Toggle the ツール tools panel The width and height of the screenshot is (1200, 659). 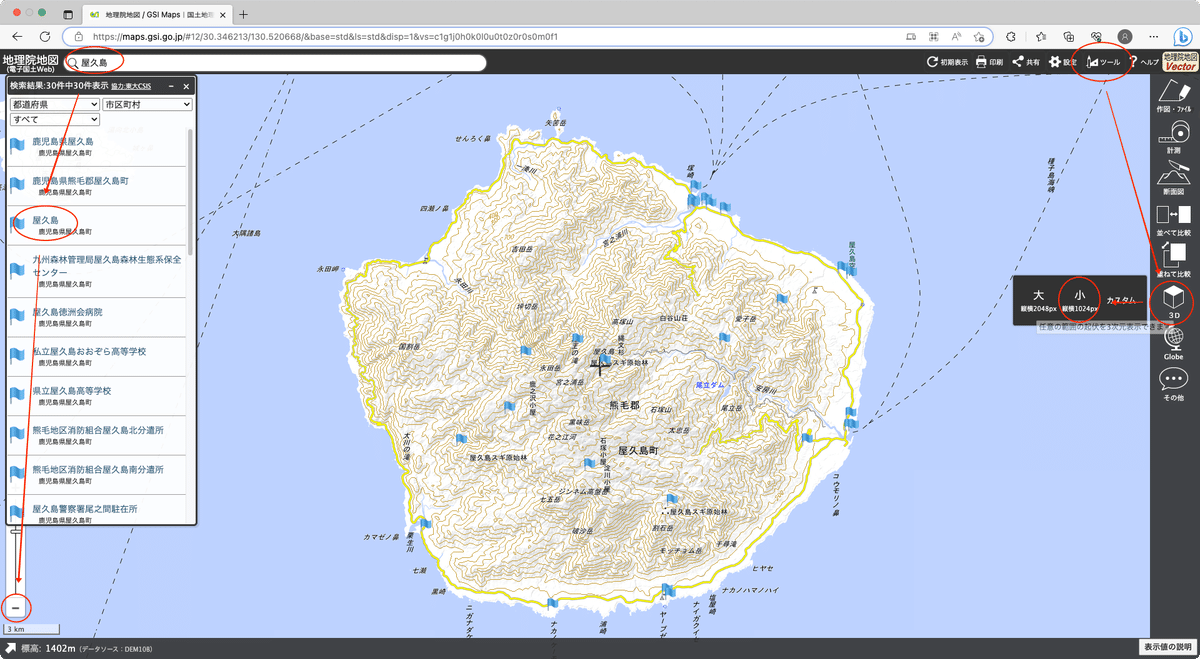tap(1102, 62)
